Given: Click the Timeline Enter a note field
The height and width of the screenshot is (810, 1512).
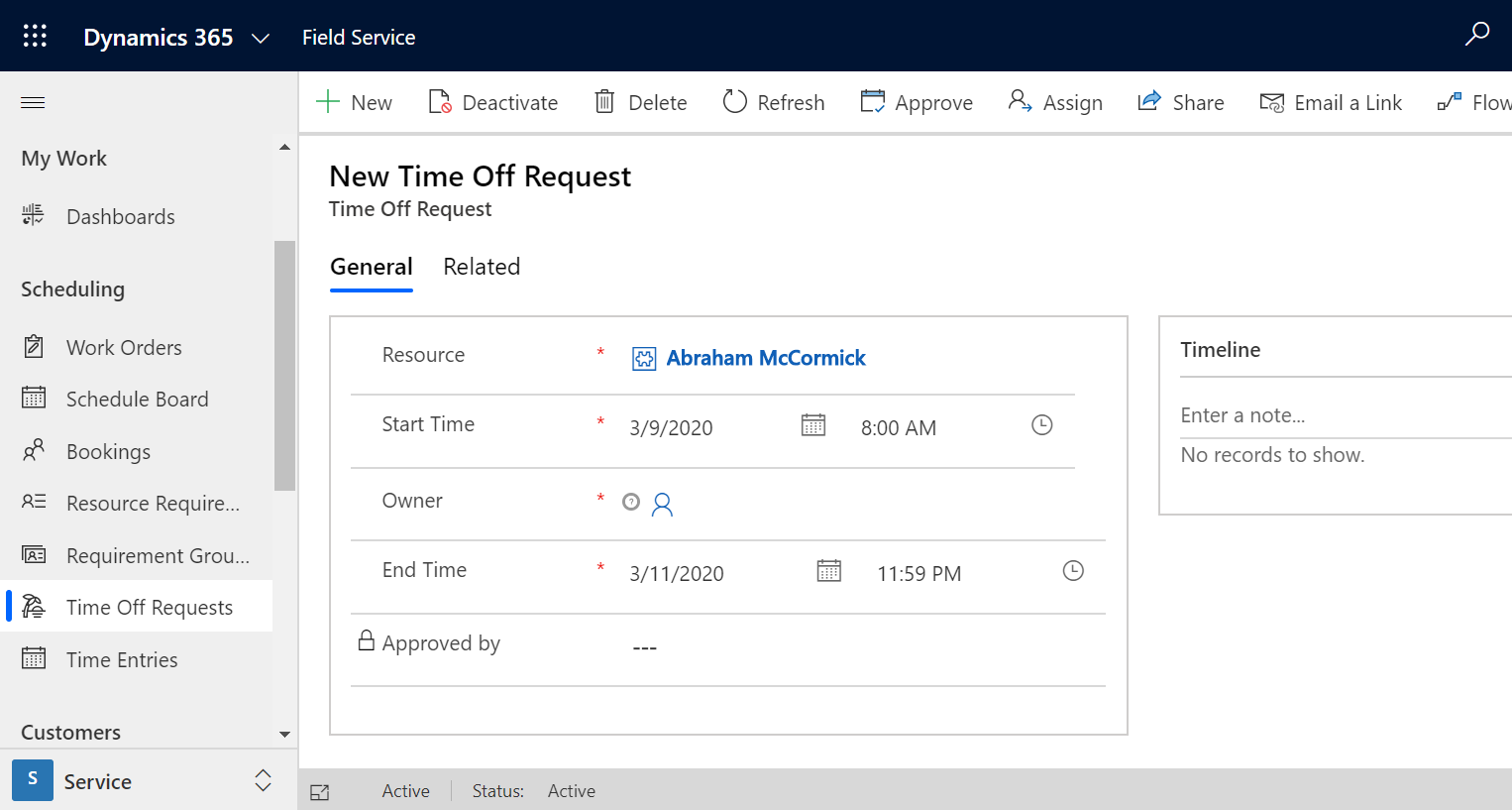Looking at the screenshot, I should [x=1345, y=415].
